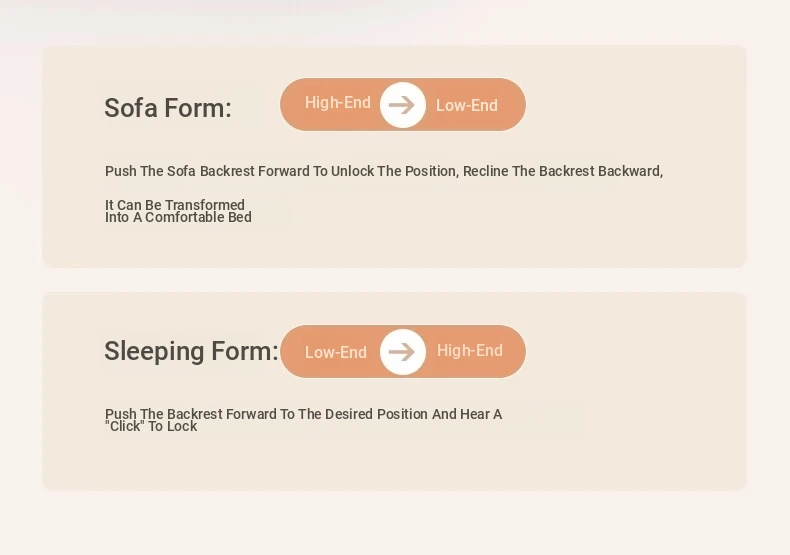Select Low-End label in Sofa Form pill
This screenshot has width=790, height=555.
467,105
